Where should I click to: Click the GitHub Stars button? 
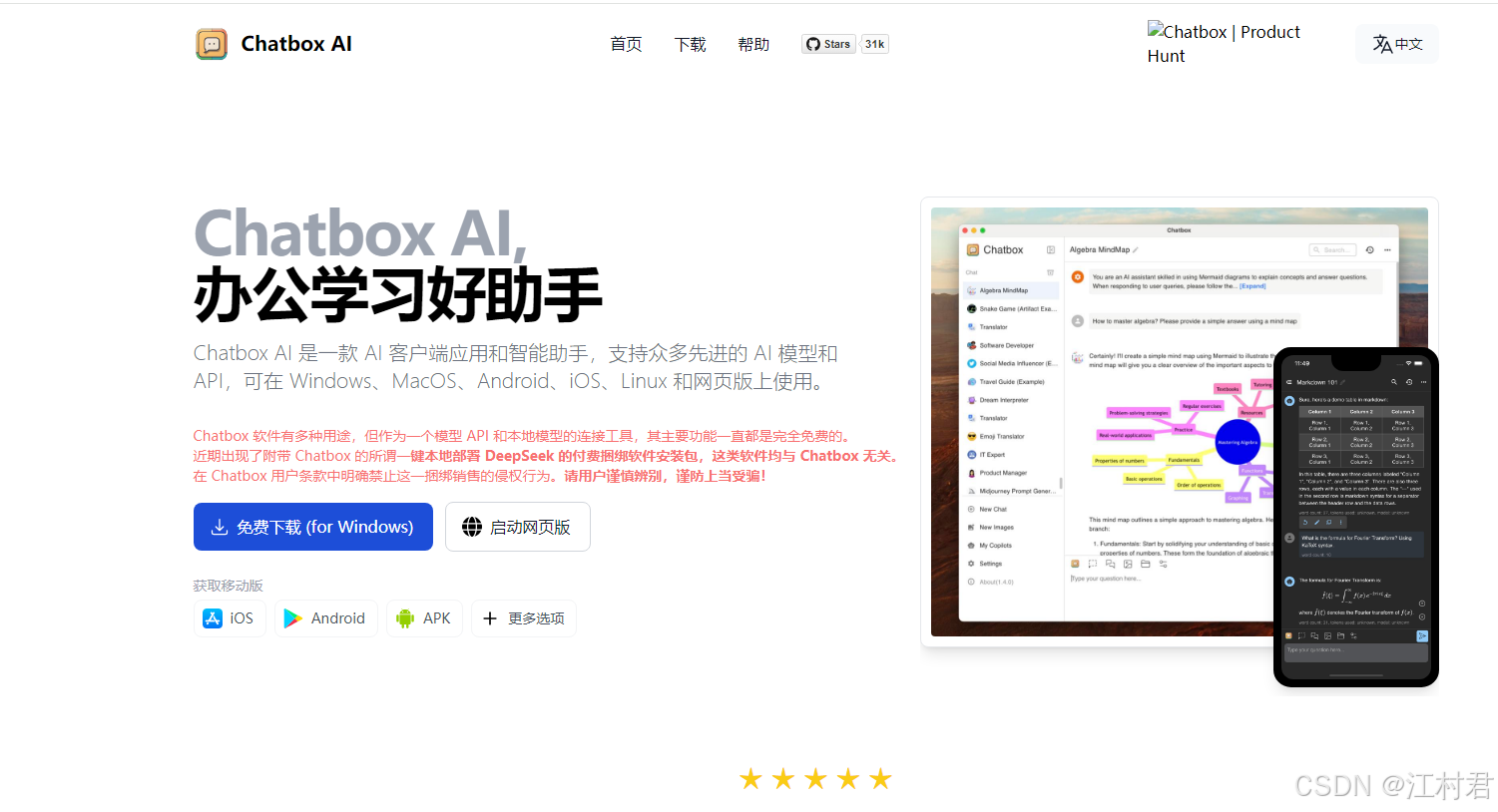pos(828,44)
